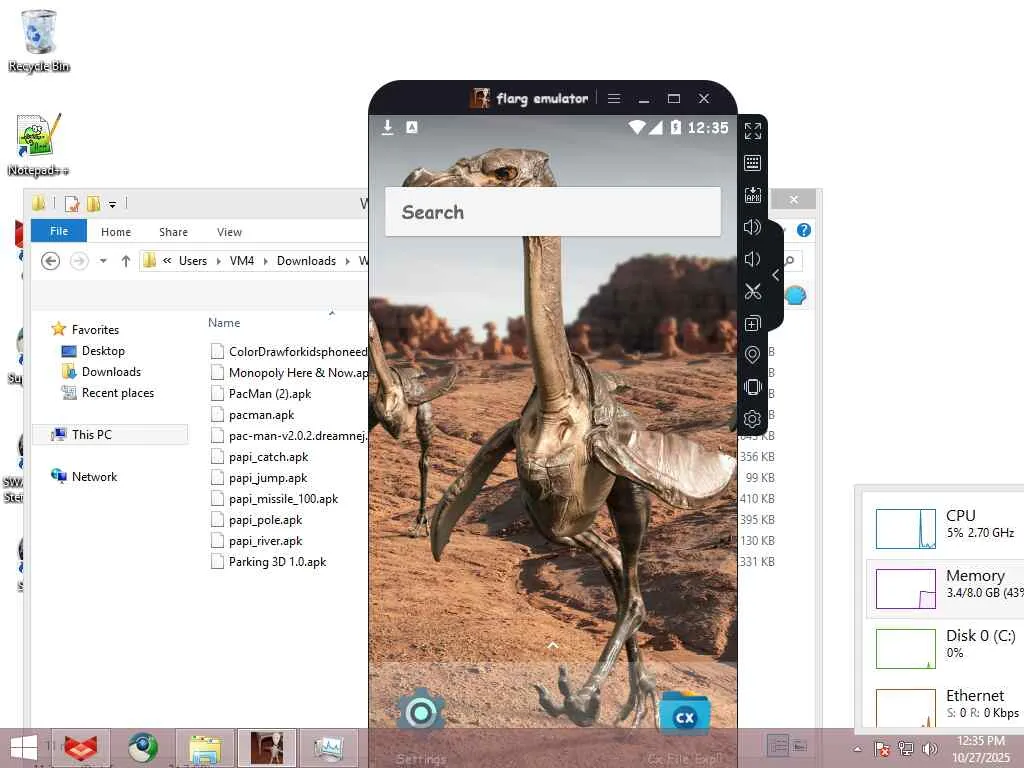The width and height of the screenshot is (1024, 768).
Task: Open Android Settings app icon
Action: pyautogui.click(x=421, y=712)
